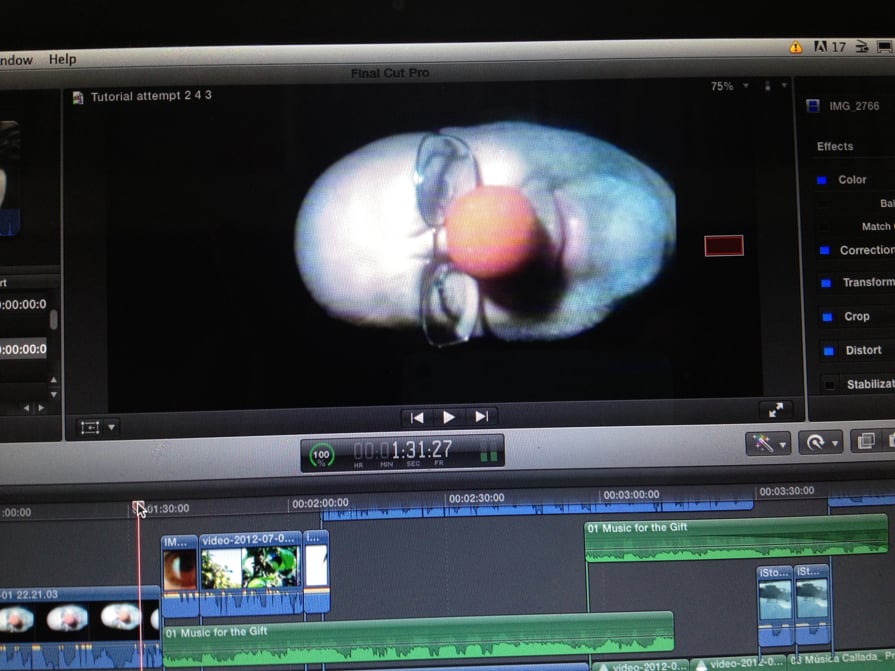Select the red-bordered rectangle in the viewer
Viewport: 895px width, 671px height.
(723, 245)
